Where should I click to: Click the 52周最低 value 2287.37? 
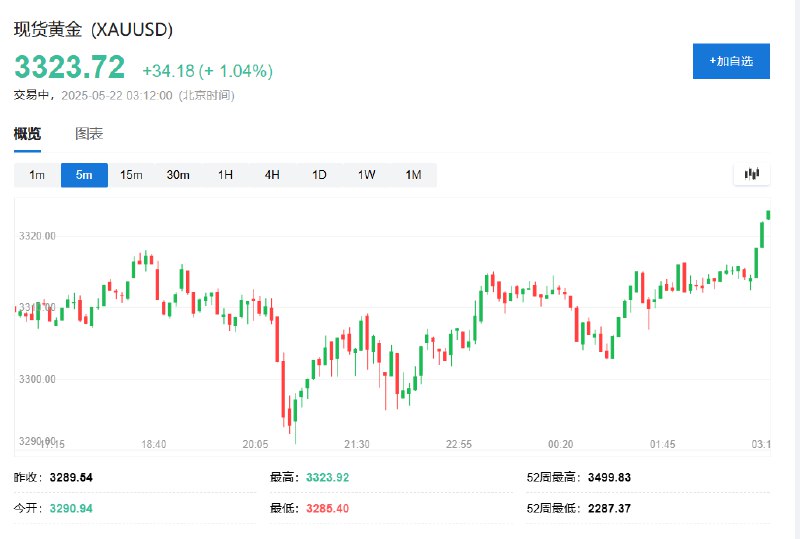click(x=609, y=508)
